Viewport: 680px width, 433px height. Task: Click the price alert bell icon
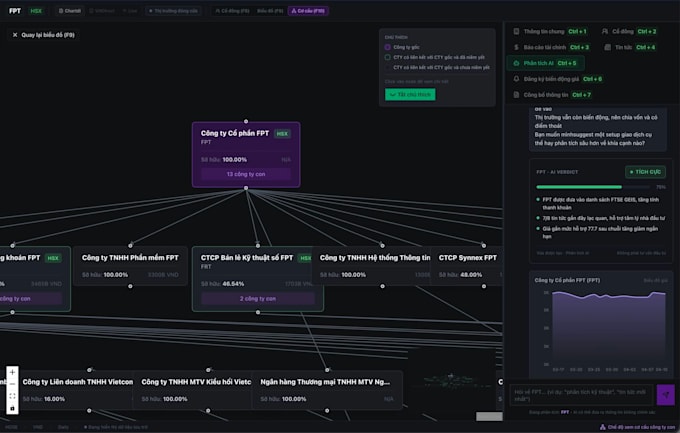pyautogui.click(x=516, y=79)
